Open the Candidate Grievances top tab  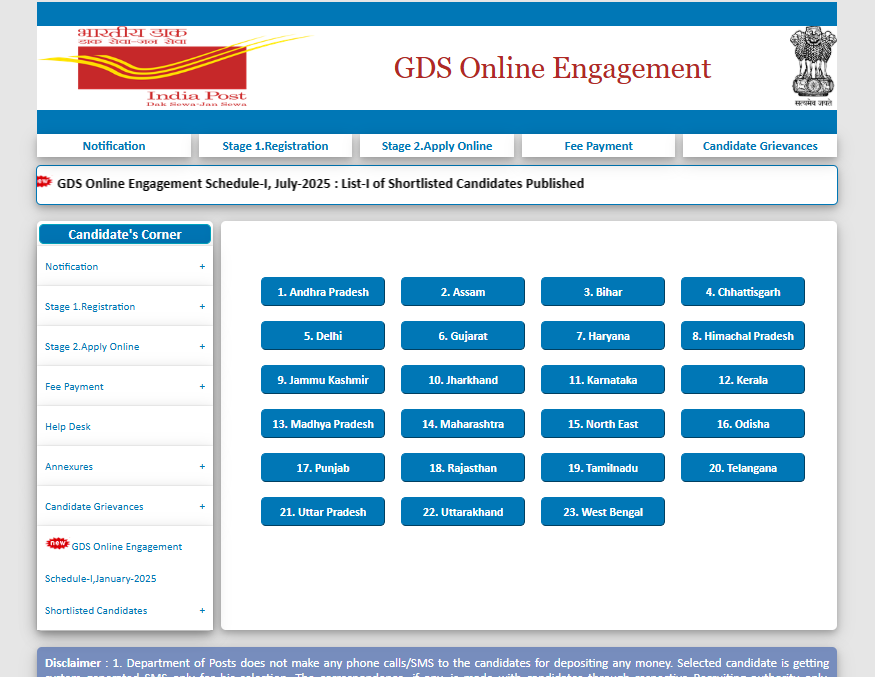(760, 146)
